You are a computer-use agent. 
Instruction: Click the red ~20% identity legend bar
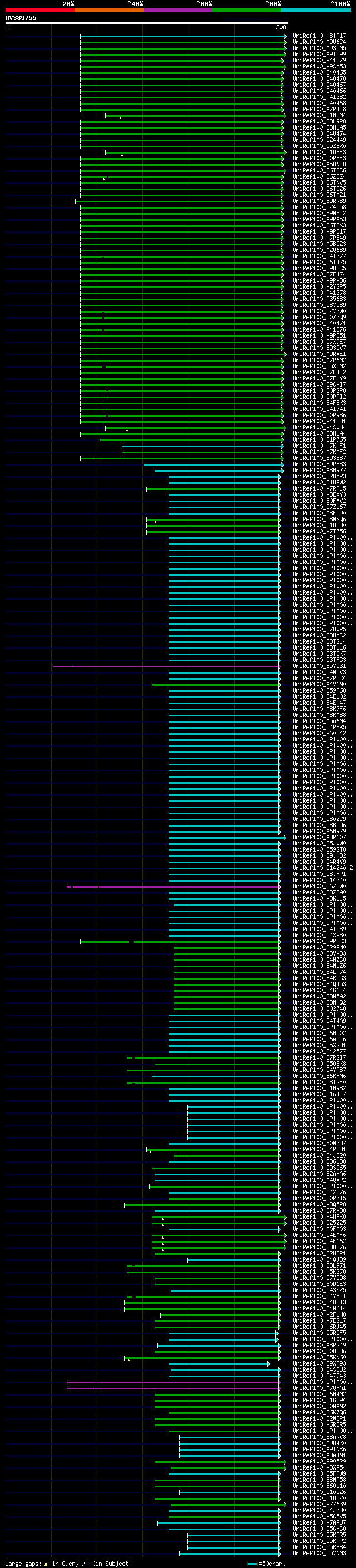(39, 10)
